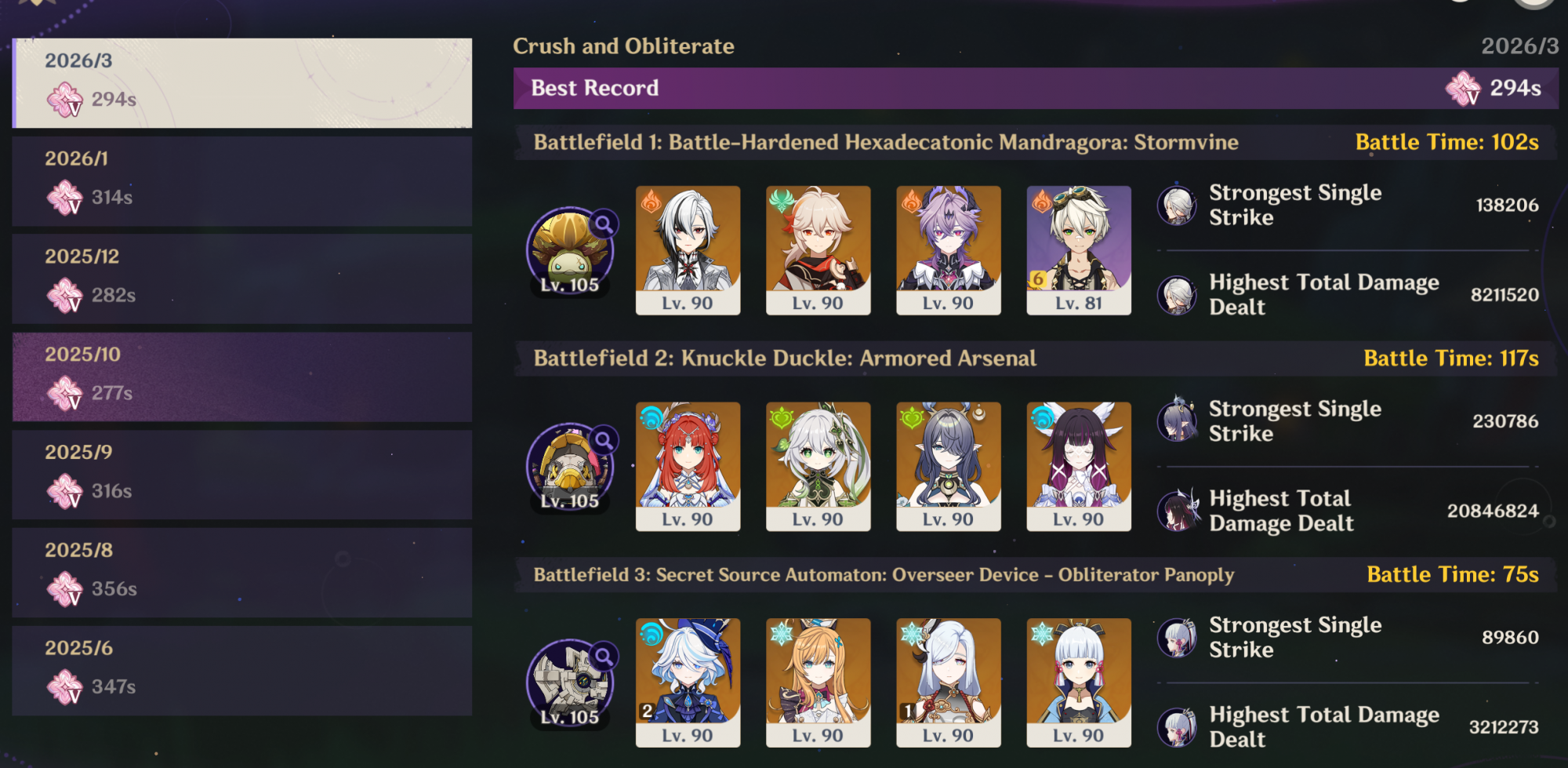Click the red-haired Hydro character in Battlefield 2

pos(688,467)
